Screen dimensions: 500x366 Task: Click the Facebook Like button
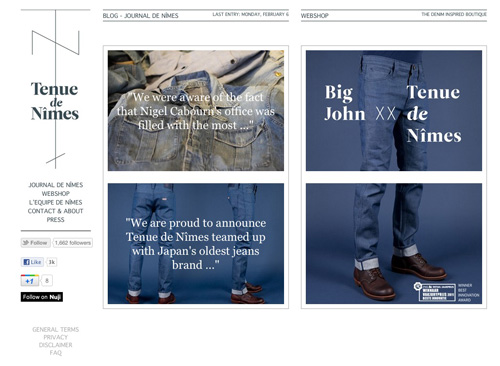click(x=32, y=262)
